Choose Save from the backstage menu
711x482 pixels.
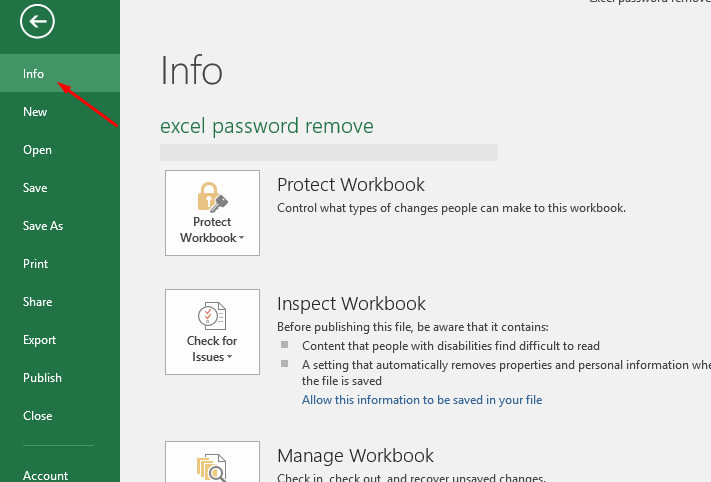[35, 188]
